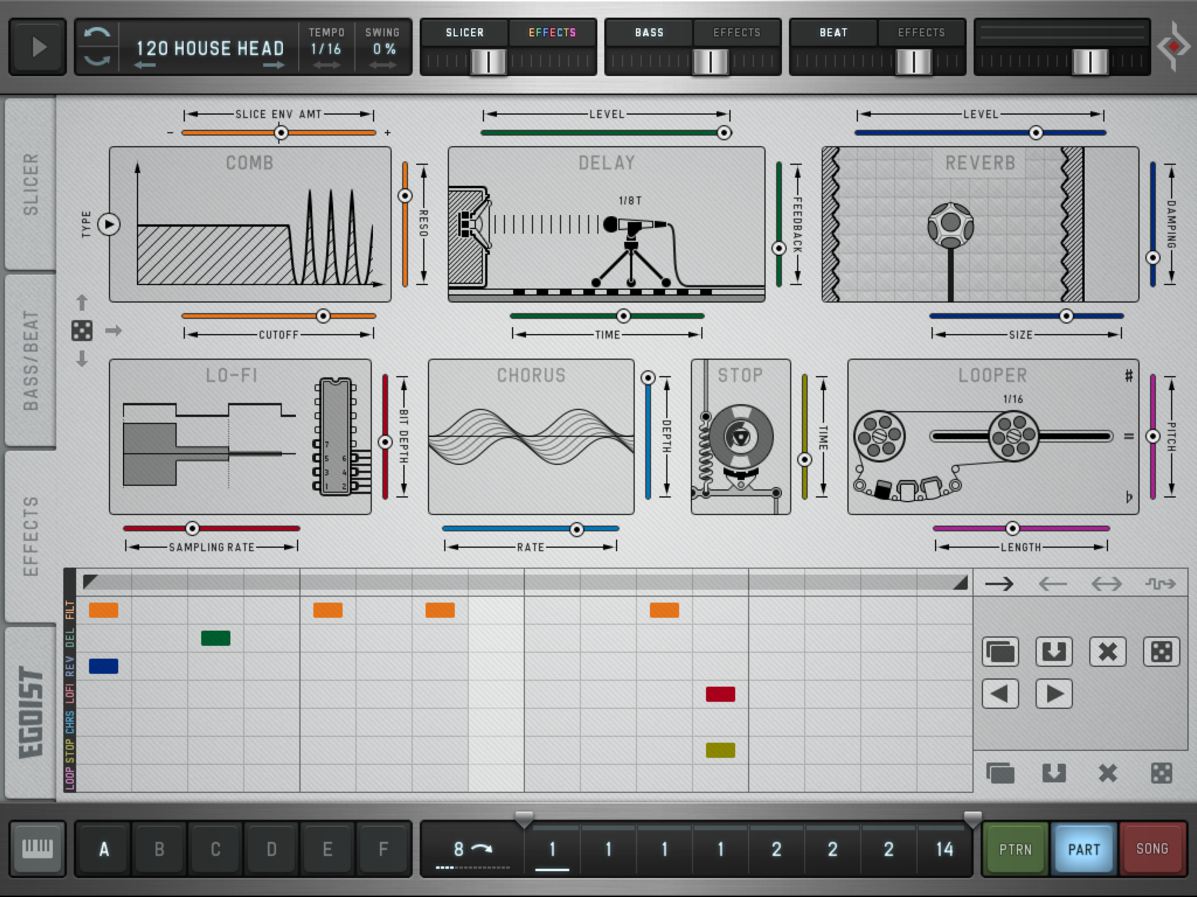1197x897 pixels.
Task: Click the upper clear X icon in sequencer panel
Action: coord(1107,652)
